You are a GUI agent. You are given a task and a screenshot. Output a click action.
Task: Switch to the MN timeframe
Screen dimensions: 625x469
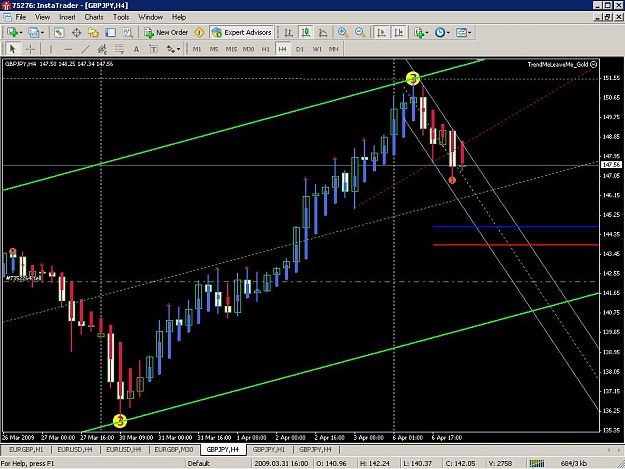pyautogui.click(x=334, y=49)
